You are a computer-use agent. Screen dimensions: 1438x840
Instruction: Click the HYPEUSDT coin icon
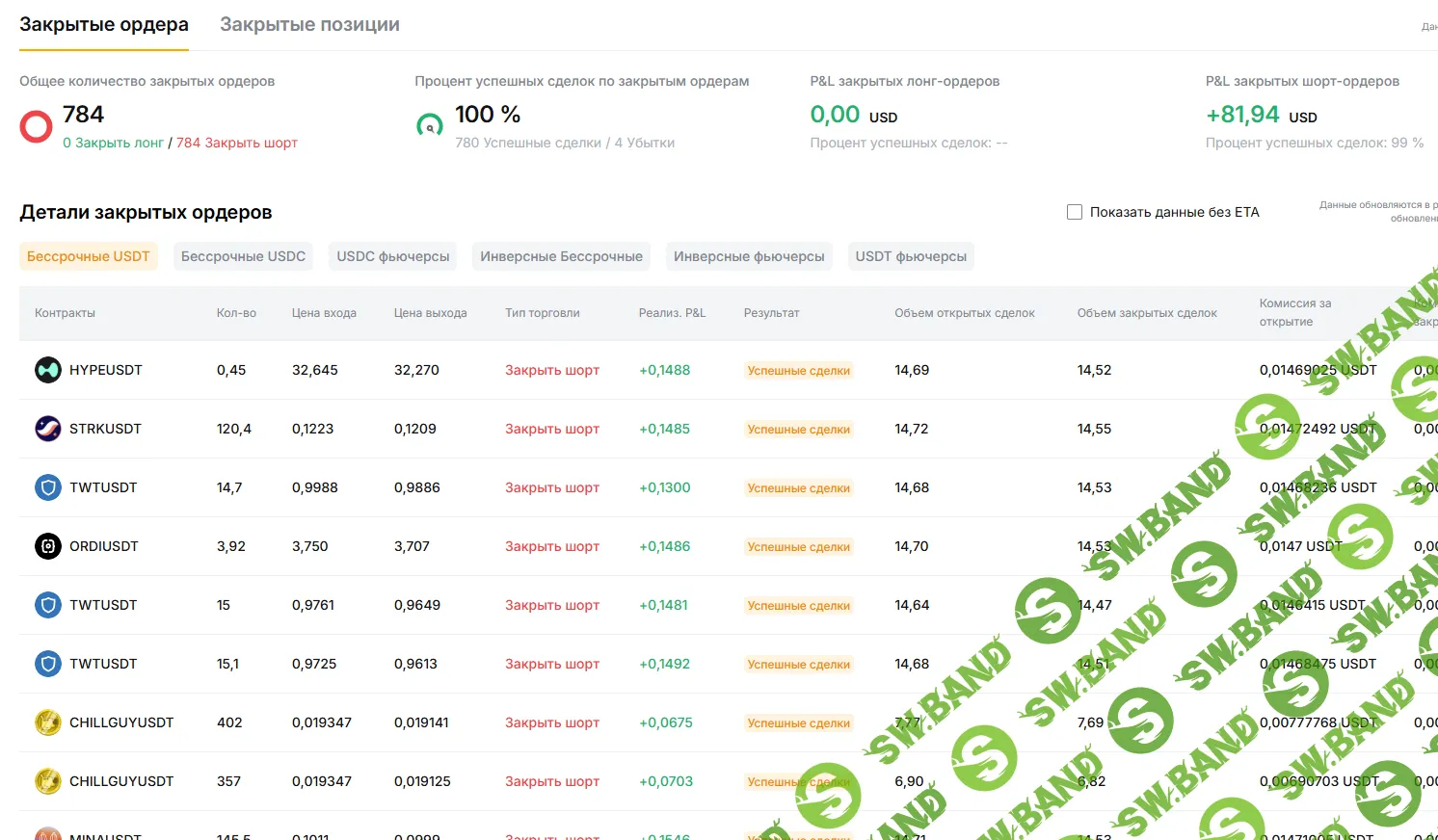[48, 370]
